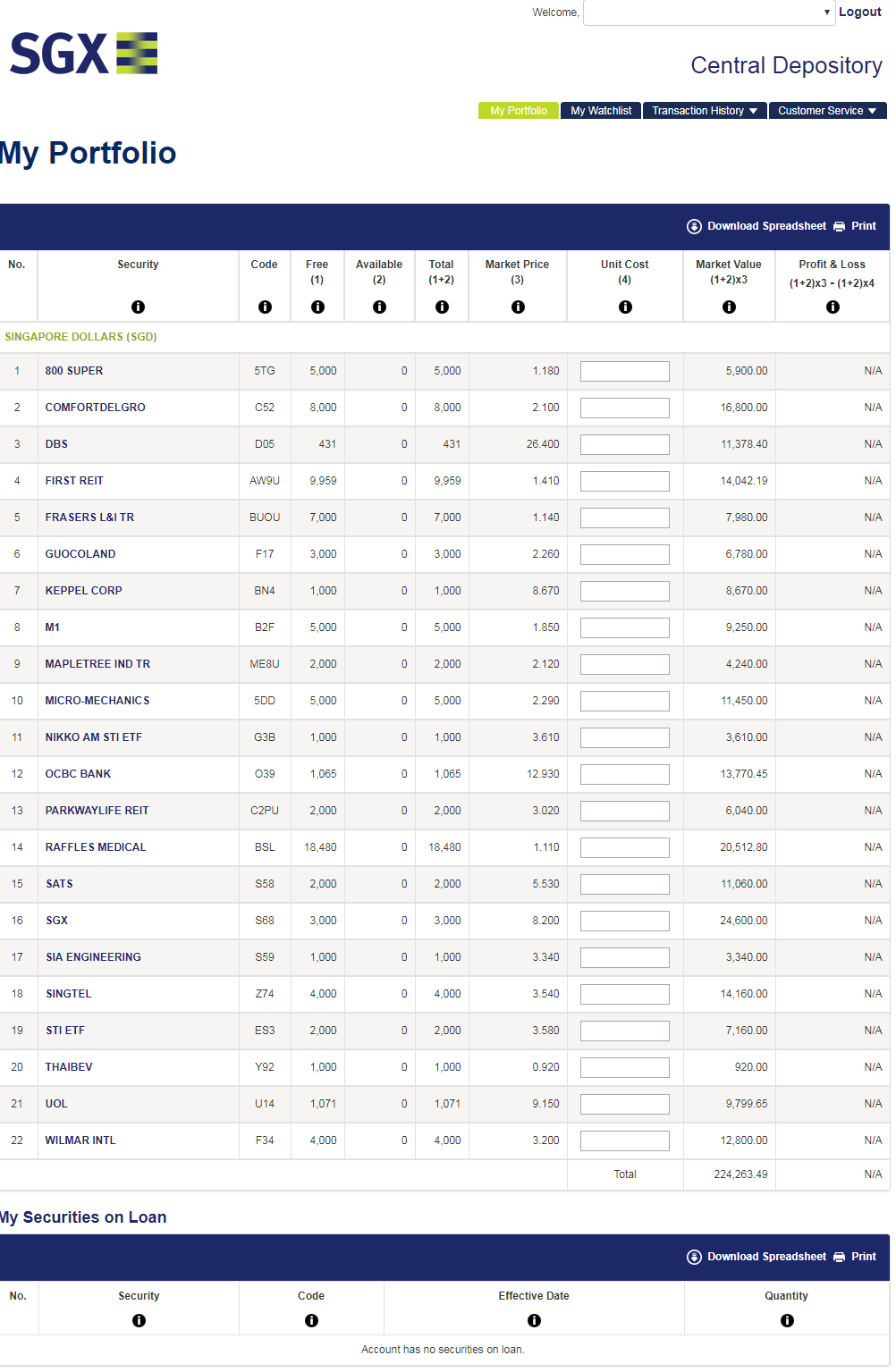Click market price 26.400 for DBS
The width and height of the screenshot is (896, 1372).
[x=543, y=444]
